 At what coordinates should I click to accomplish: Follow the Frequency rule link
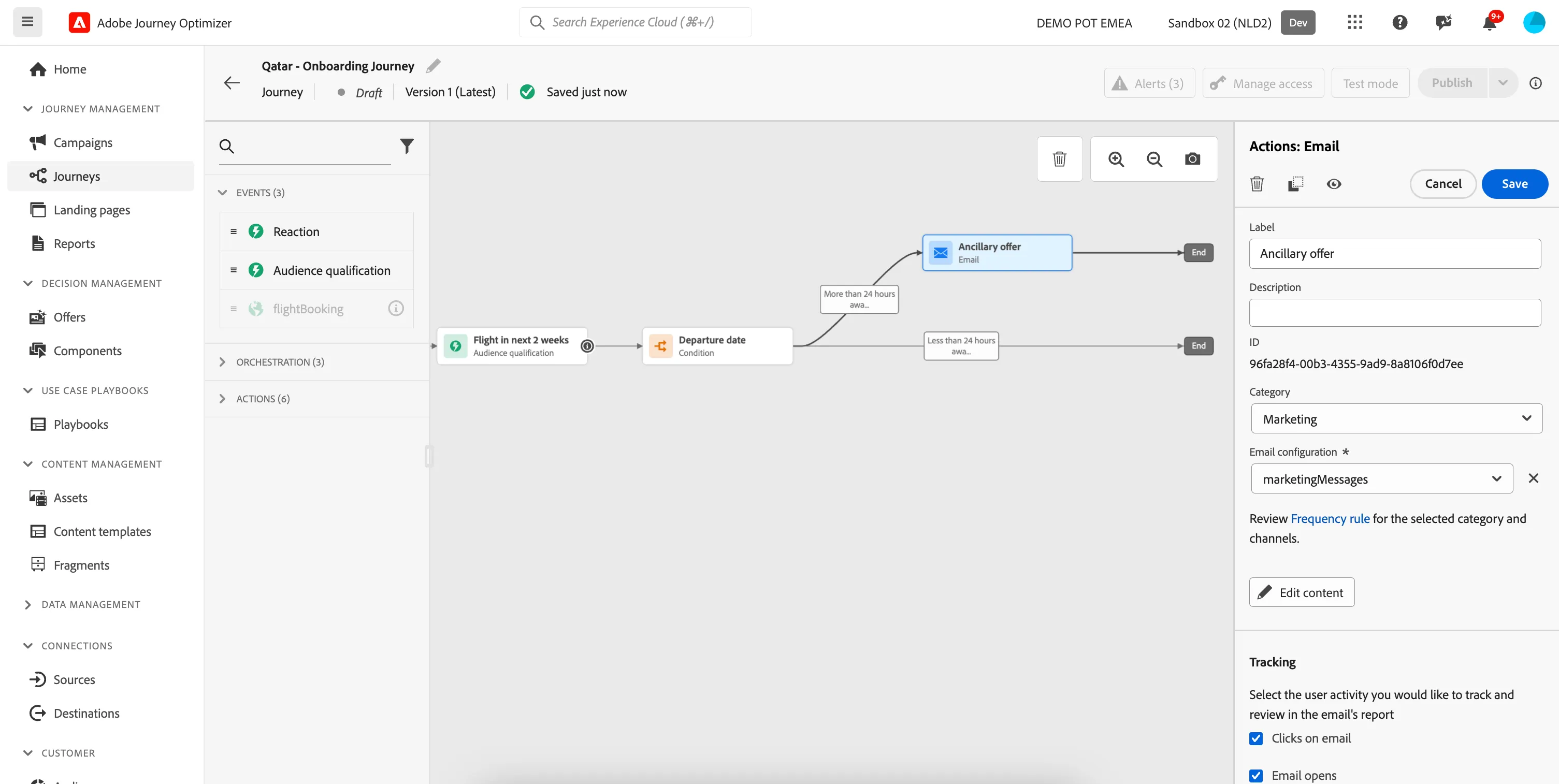point(1330,518)
